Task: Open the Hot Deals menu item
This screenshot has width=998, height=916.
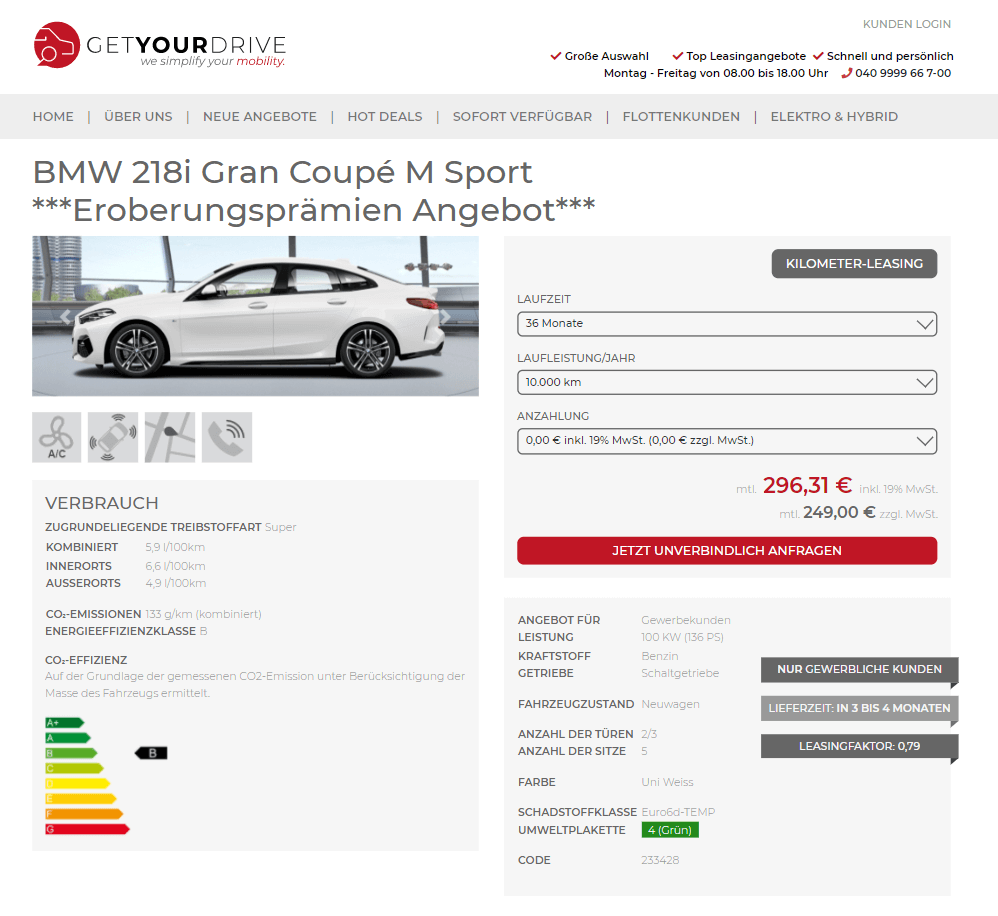Action: [x=385, y=116]
